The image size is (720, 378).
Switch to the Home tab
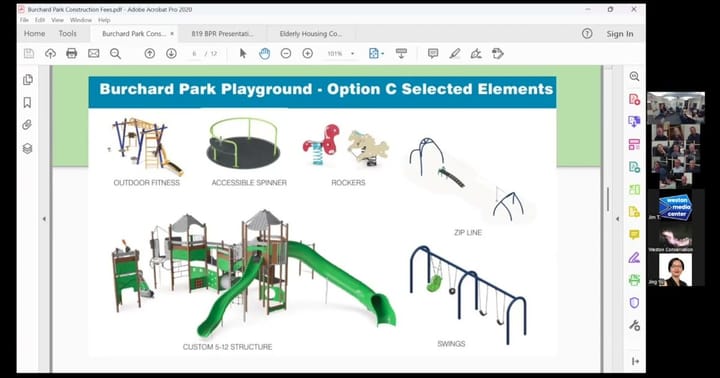pos(34,34)
